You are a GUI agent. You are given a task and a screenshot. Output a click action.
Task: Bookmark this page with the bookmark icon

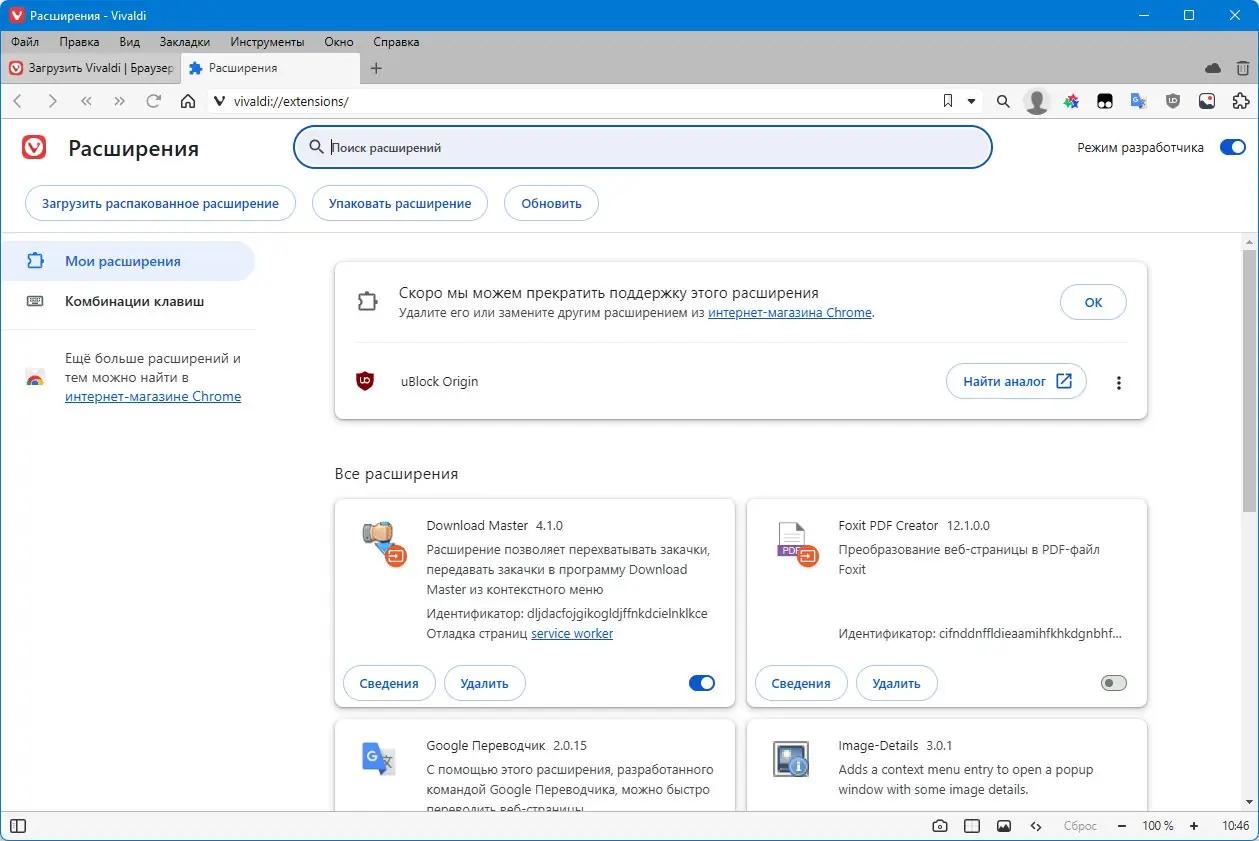[x=948, y=101]
